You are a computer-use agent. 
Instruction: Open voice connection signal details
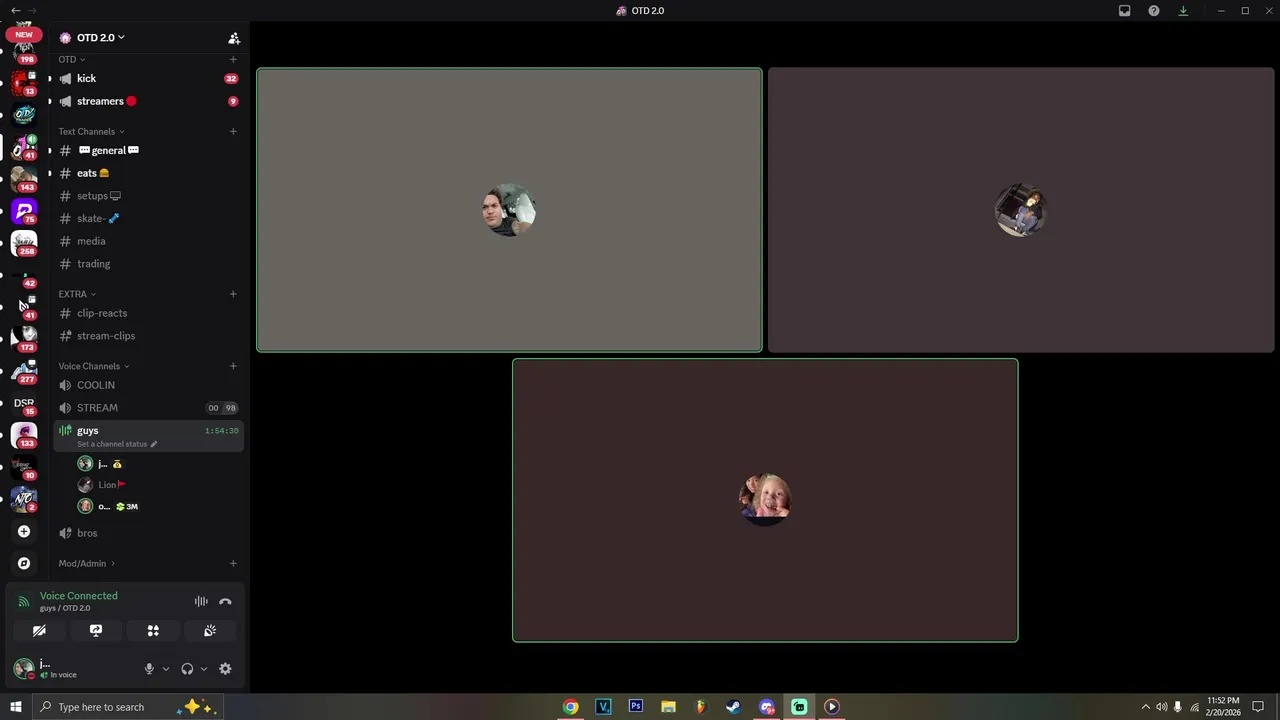[24, 601]
